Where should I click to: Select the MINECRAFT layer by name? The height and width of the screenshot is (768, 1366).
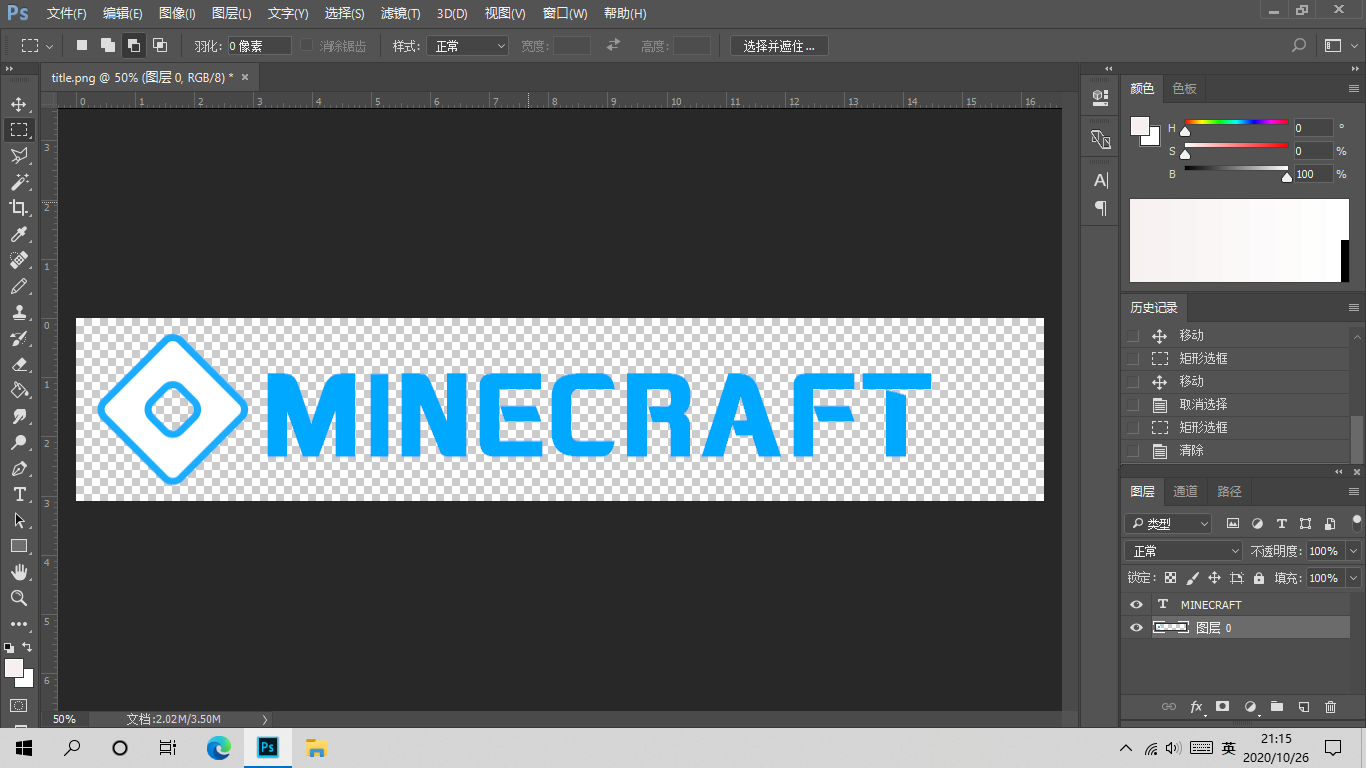(1211, 605)
